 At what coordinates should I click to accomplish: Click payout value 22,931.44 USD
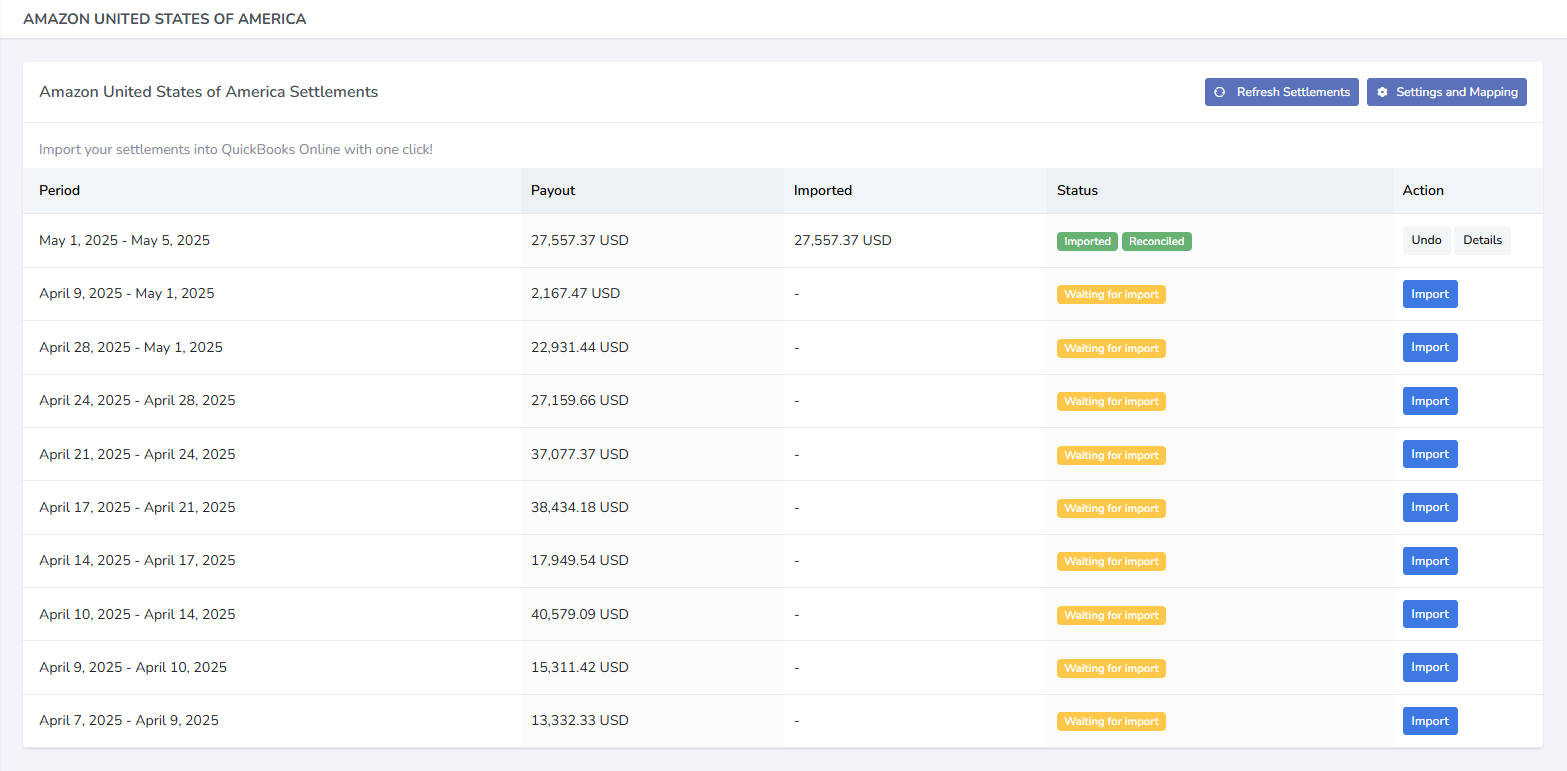[580, 347]
